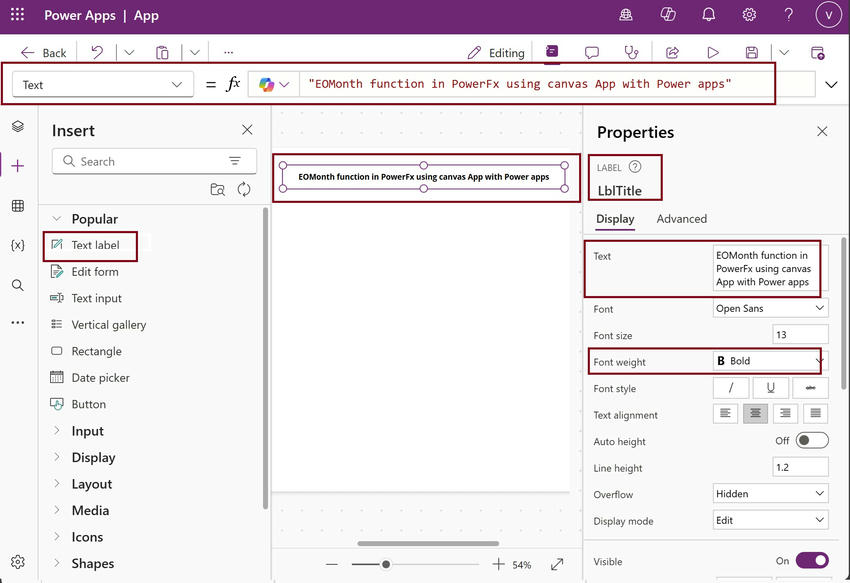Screen dimensions: 850x583
Task: Insert a Vertical gallery control
Action: (98, 325)
